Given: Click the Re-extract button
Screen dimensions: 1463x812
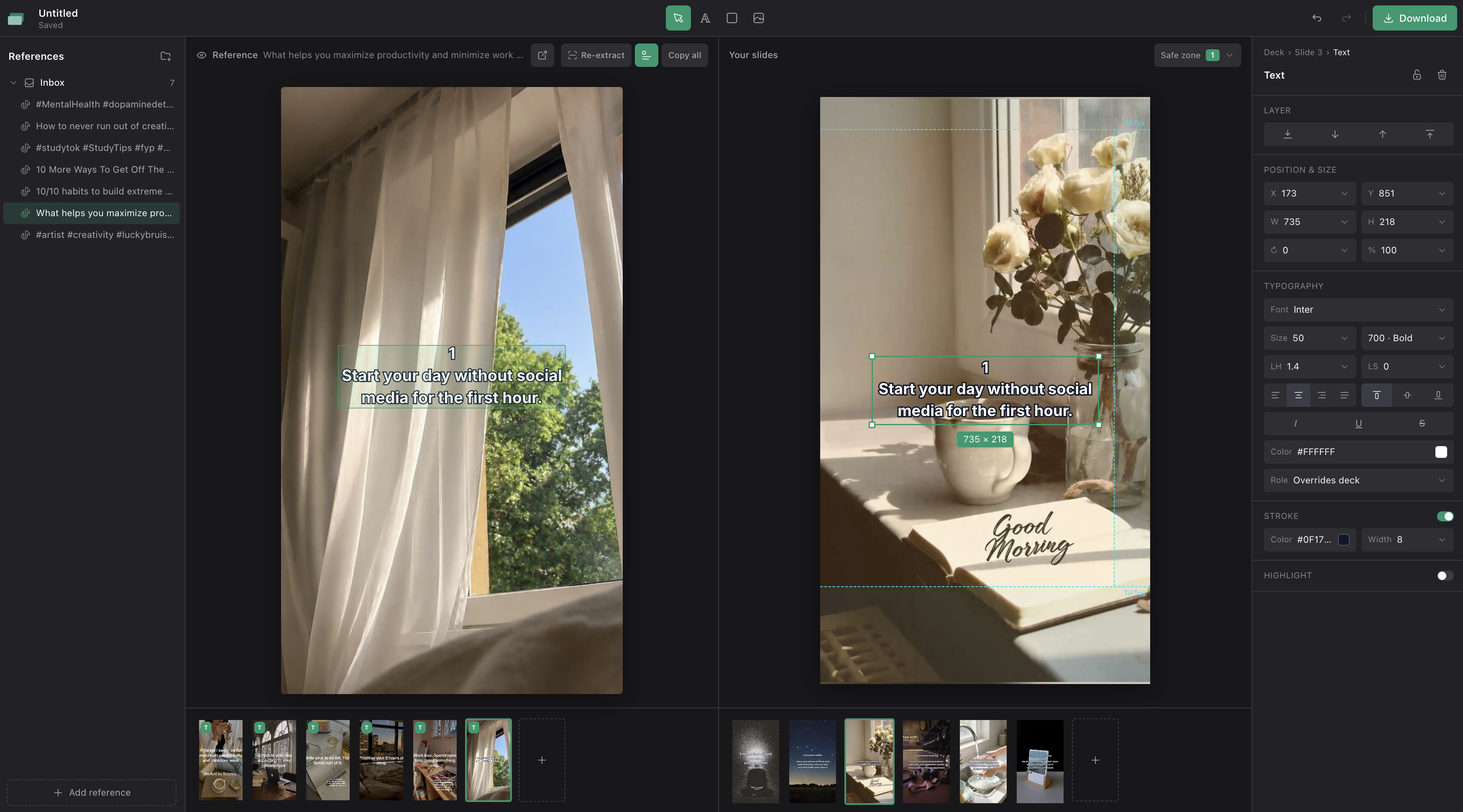Looking at the screenshot, I should [x=596, y=55].
